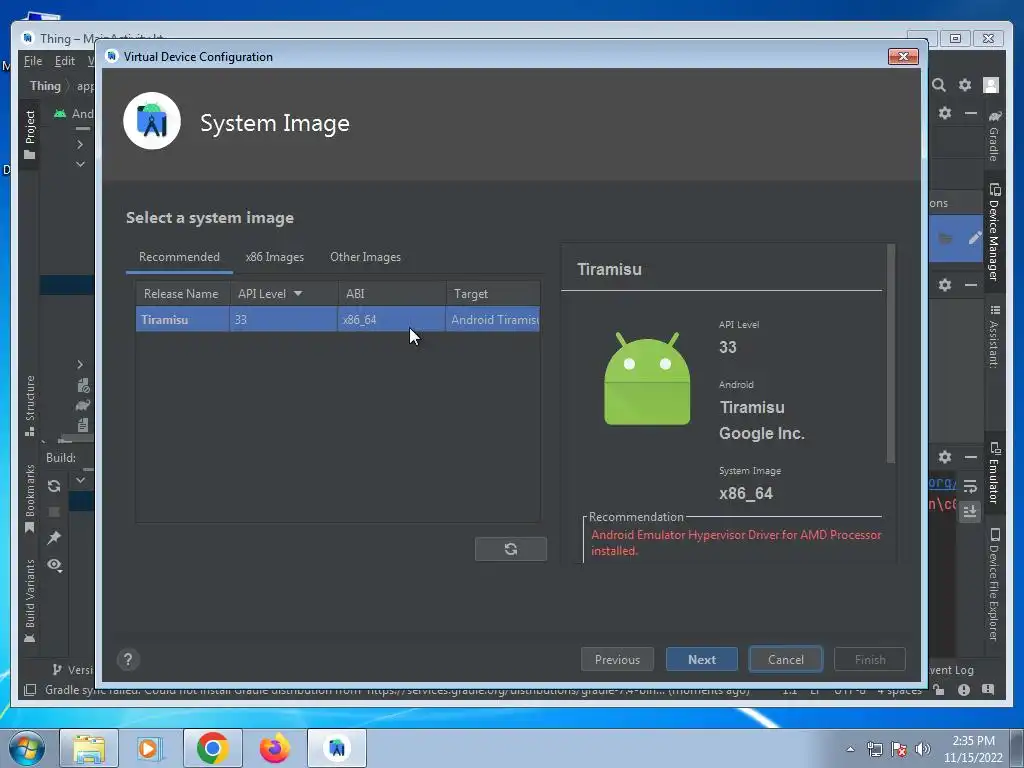
Task: Click the Previous button
Action: pyautogui.click(x=617, y=660)
